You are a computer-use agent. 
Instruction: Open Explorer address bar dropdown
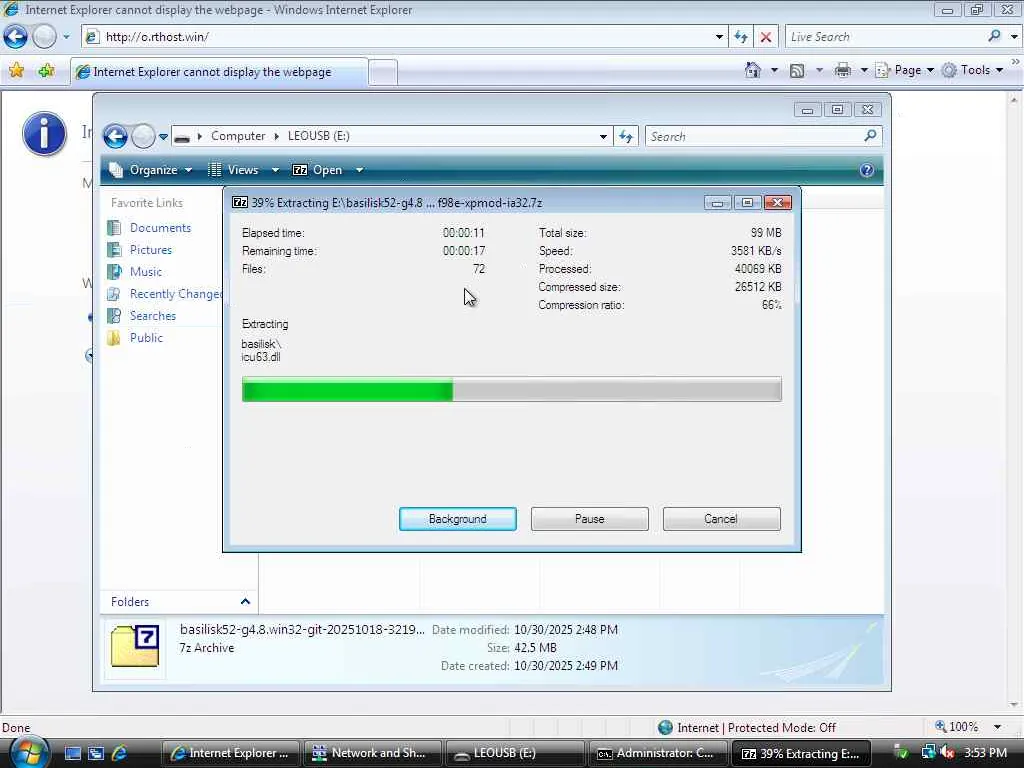[x=603, y=136]
